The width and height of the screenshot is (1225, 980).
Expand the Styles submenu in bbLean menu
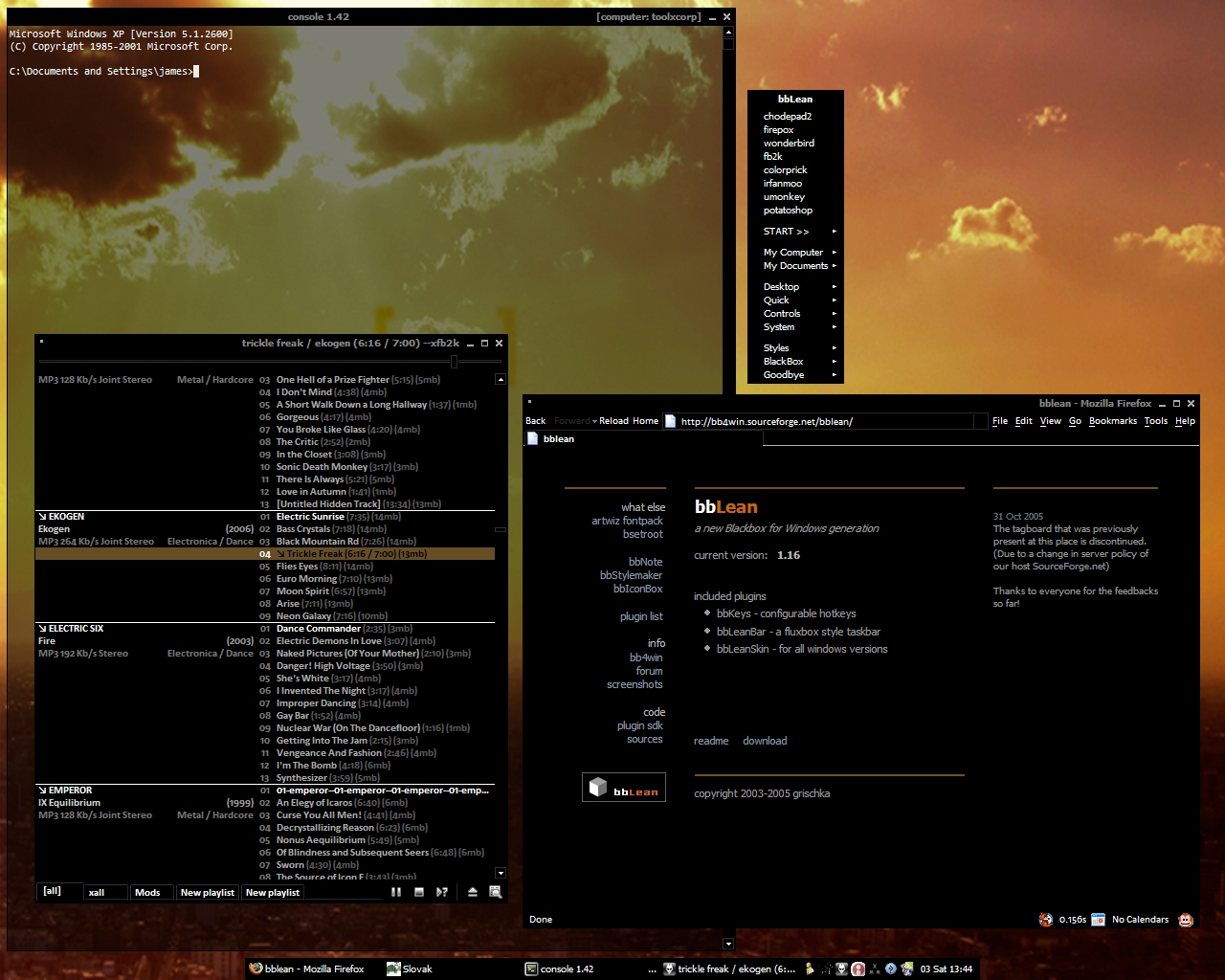pos(796,348)
